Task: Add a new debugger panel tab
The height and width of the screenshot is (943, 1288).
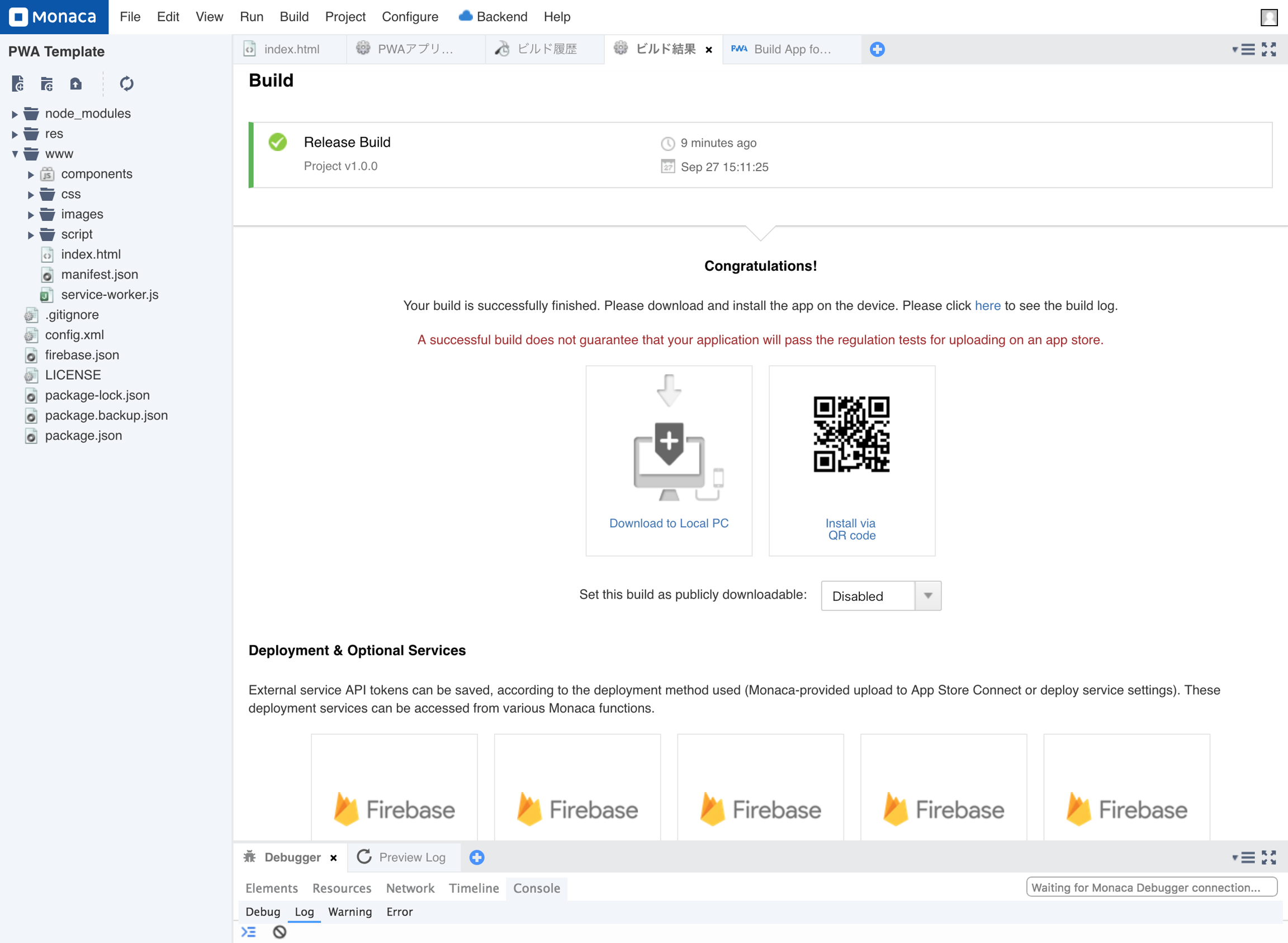Action: click(477, 857)
